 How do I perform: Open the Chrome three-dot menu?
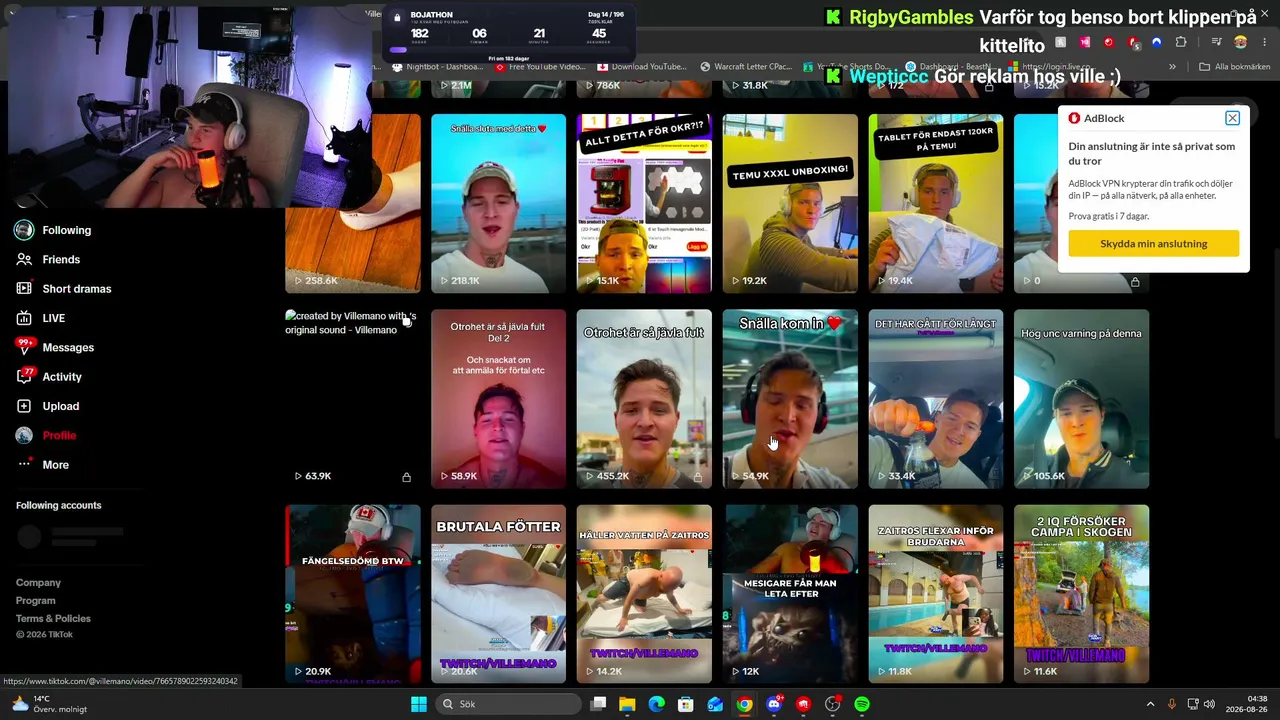pyautogui.click(x=1264, y=42)
